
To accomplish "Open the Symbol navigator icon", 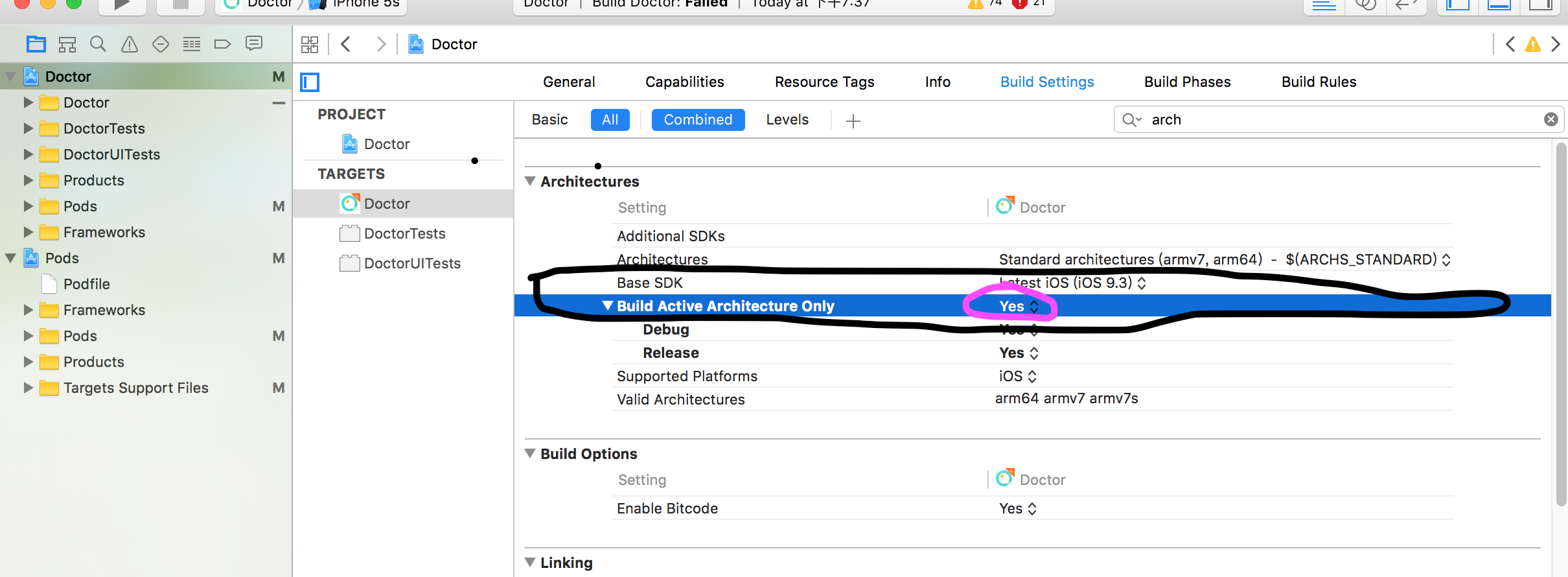I will pyautogui.click(x=67, y=44).
